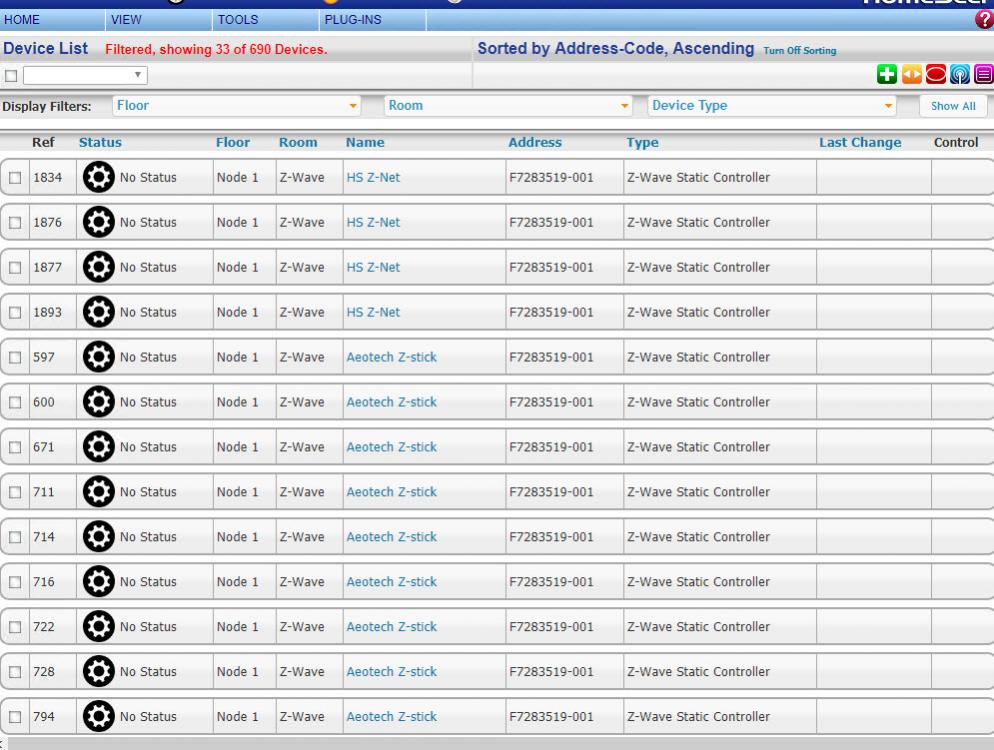The height and width of the screenshot is (750, 994).
Task: Click the Show All button
Action: [x=952, y=106]
